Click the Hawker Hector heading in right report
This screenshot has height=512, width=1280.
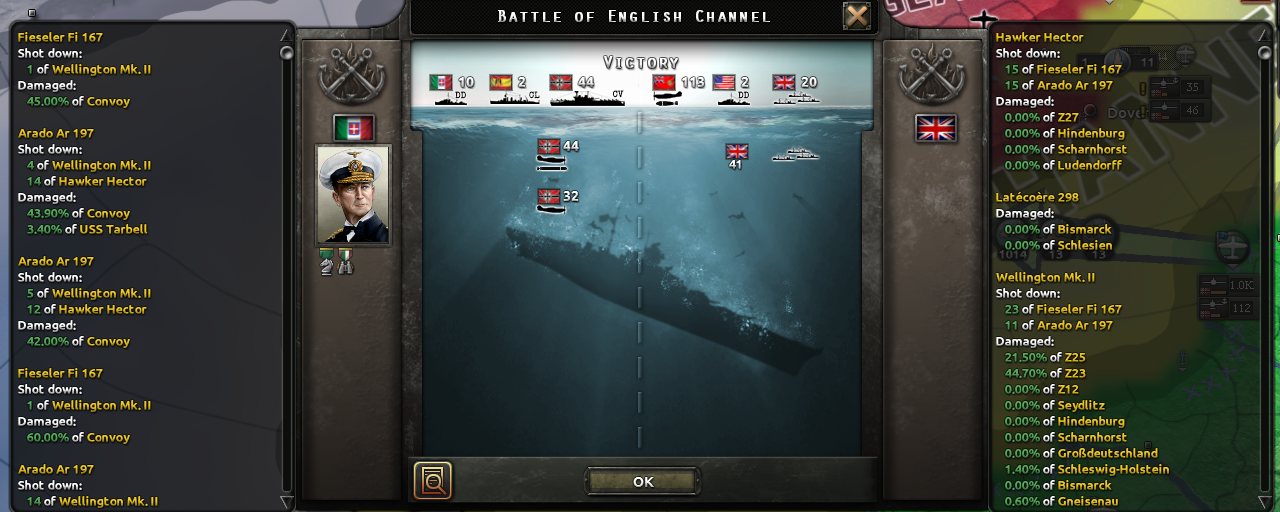pyautogui.click(x=1039, y=37)
